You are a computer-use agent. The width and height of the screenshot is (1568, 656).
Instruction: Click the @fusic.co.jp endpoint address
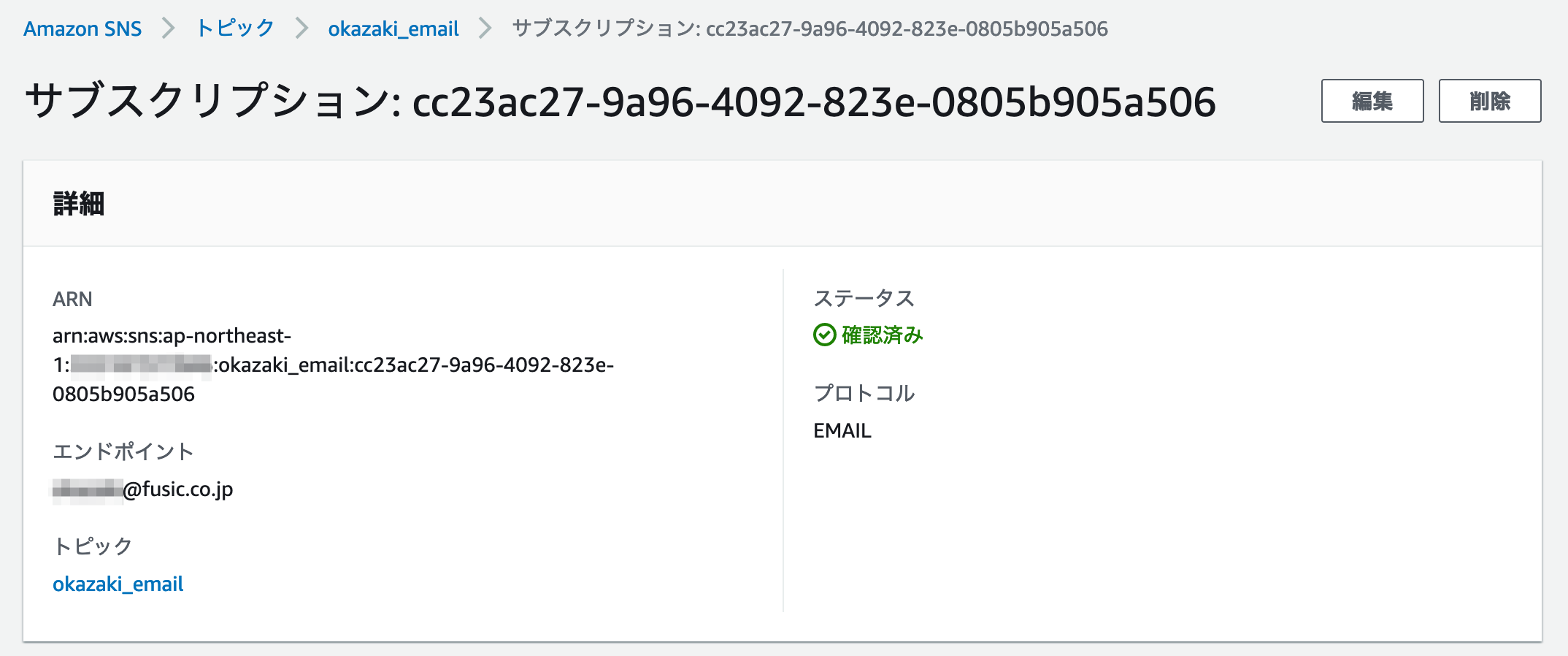click(x=177, y=489)
